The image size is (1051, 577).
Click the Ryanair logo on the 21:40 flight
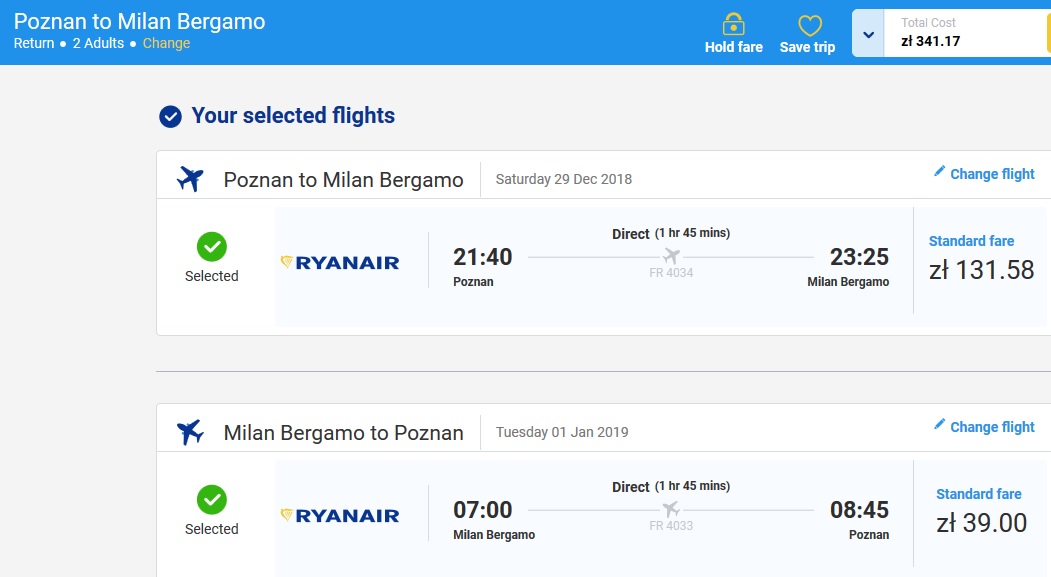point(340,262)
